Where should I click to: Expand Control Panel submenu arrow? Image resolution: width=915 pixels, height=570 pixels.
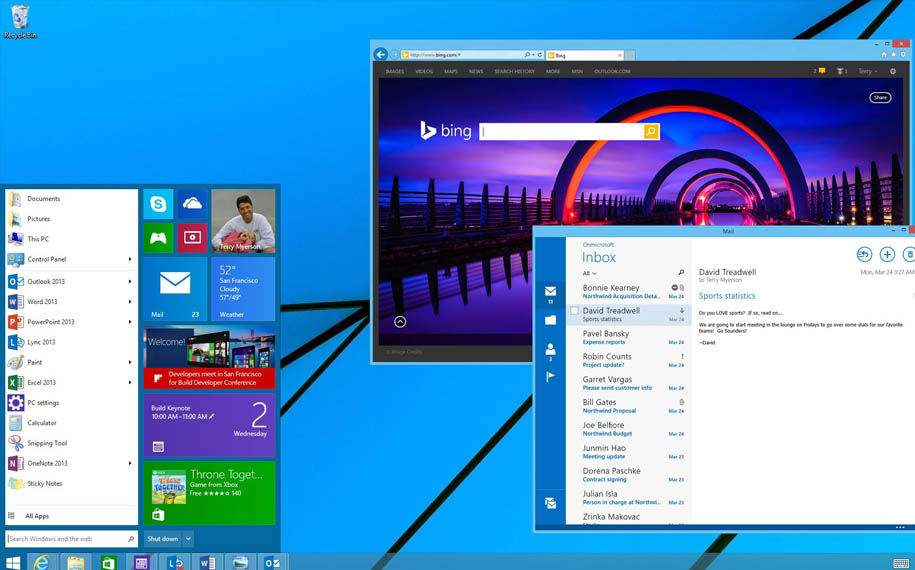130,260
